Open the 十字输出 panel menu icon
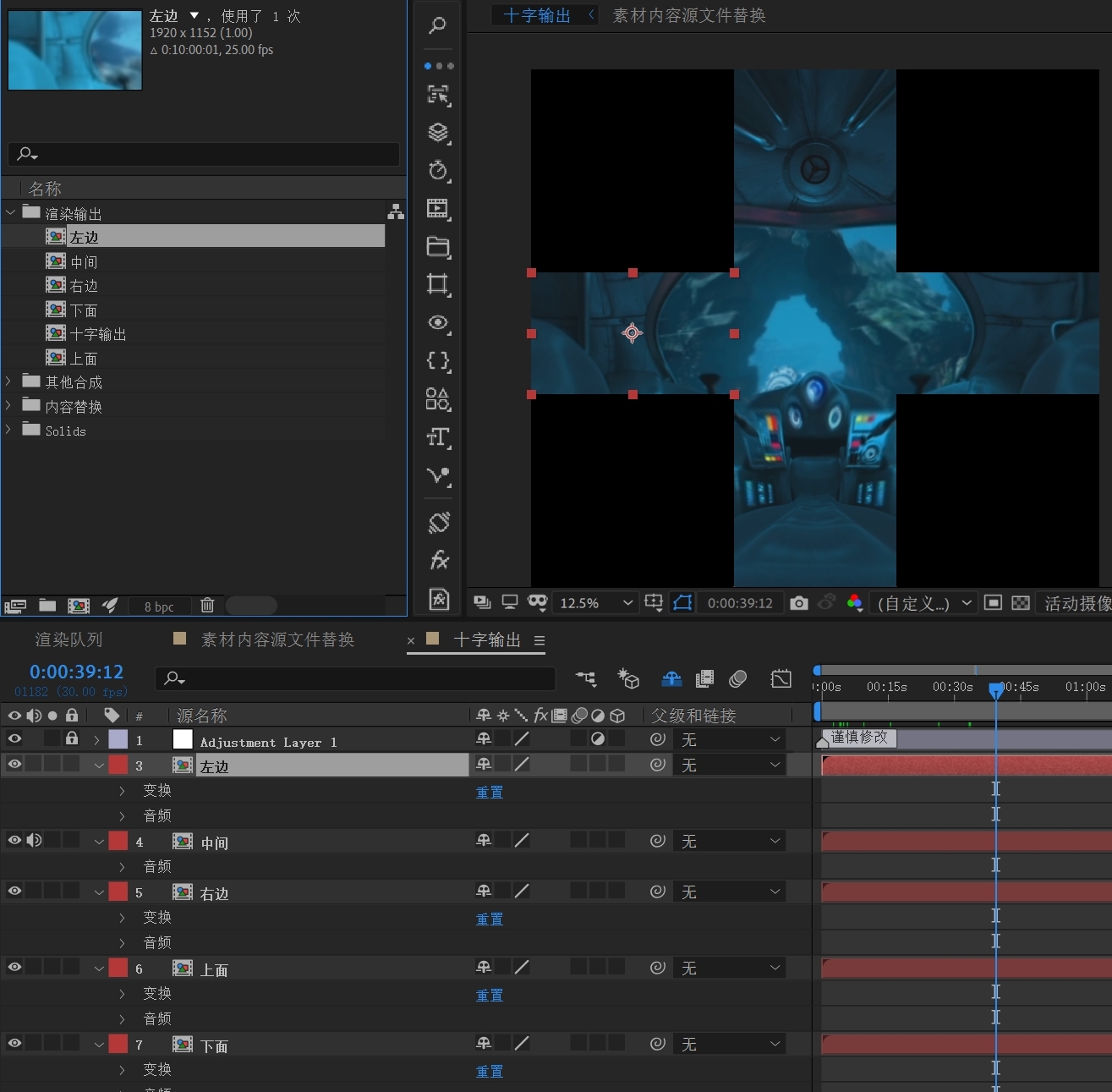This screenshot has height=1092, width=1112. 540,640
